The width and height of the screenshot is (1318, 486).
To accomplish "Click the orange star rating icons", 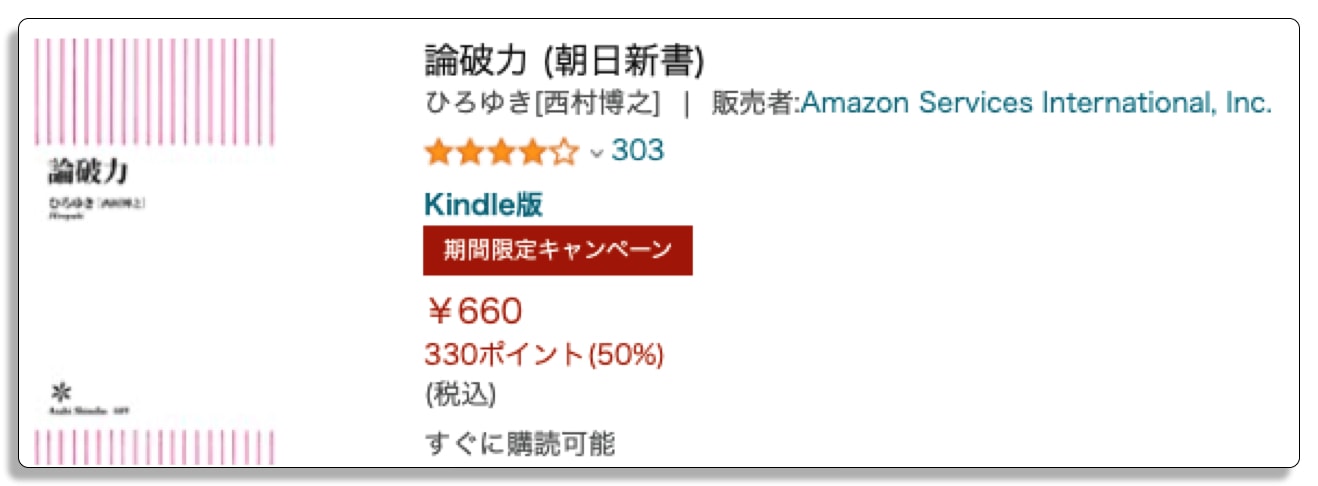I will click(x=502, y=152).
